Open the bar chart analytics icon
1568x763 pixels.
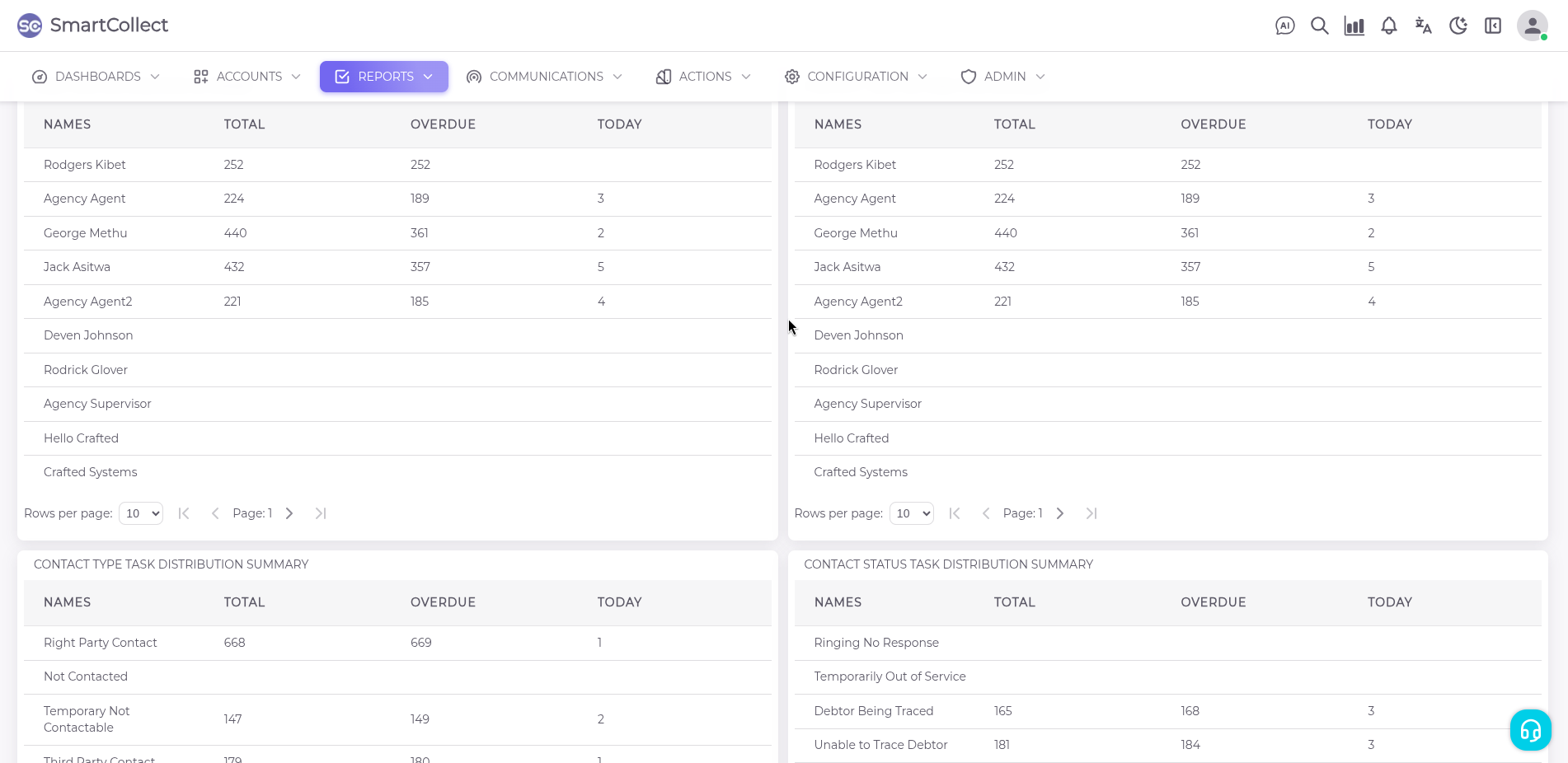coord(1354,26)
